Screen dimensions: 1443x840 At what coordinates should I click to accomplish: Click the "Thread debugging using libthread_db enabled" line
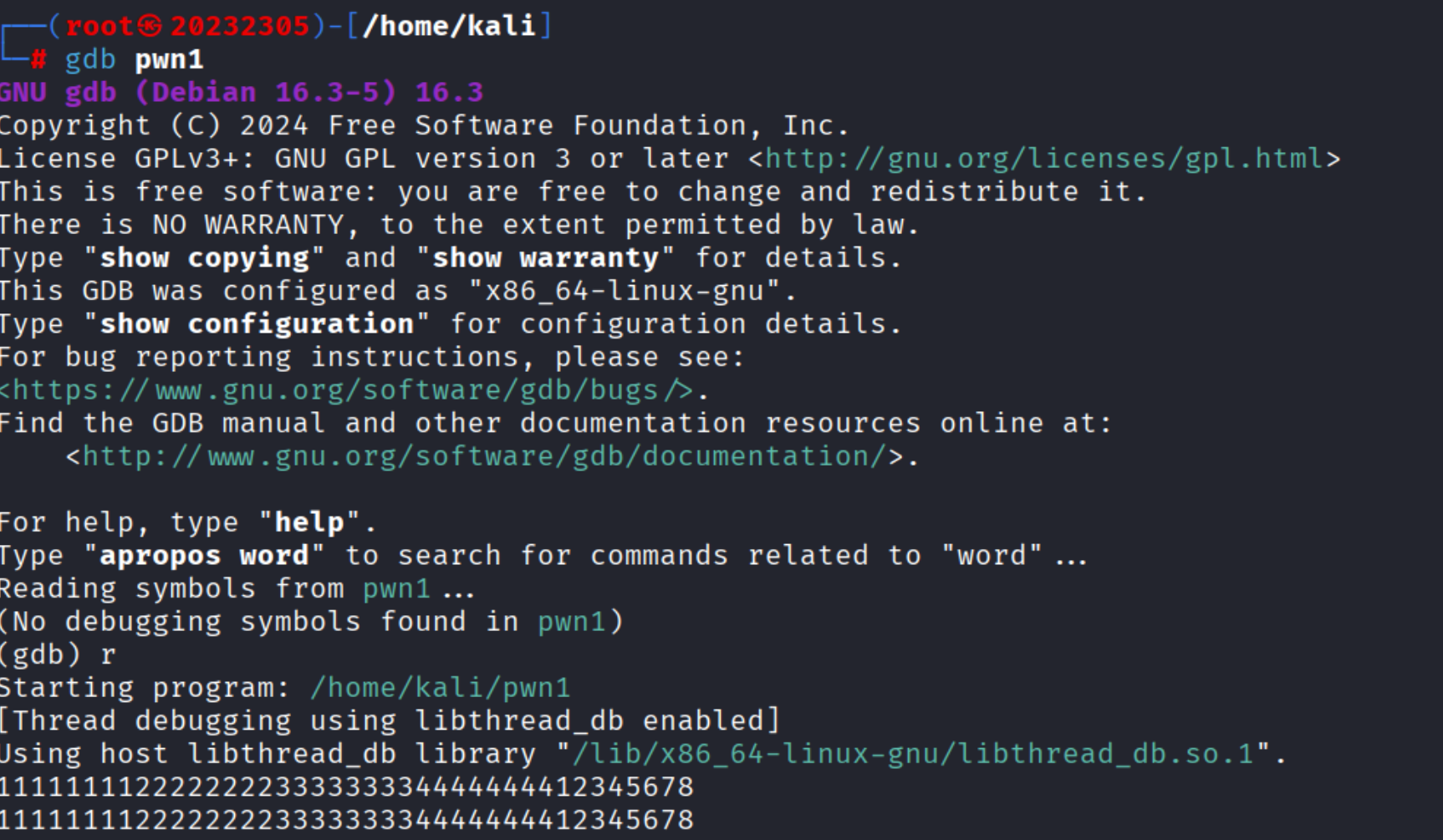[390, 721]
